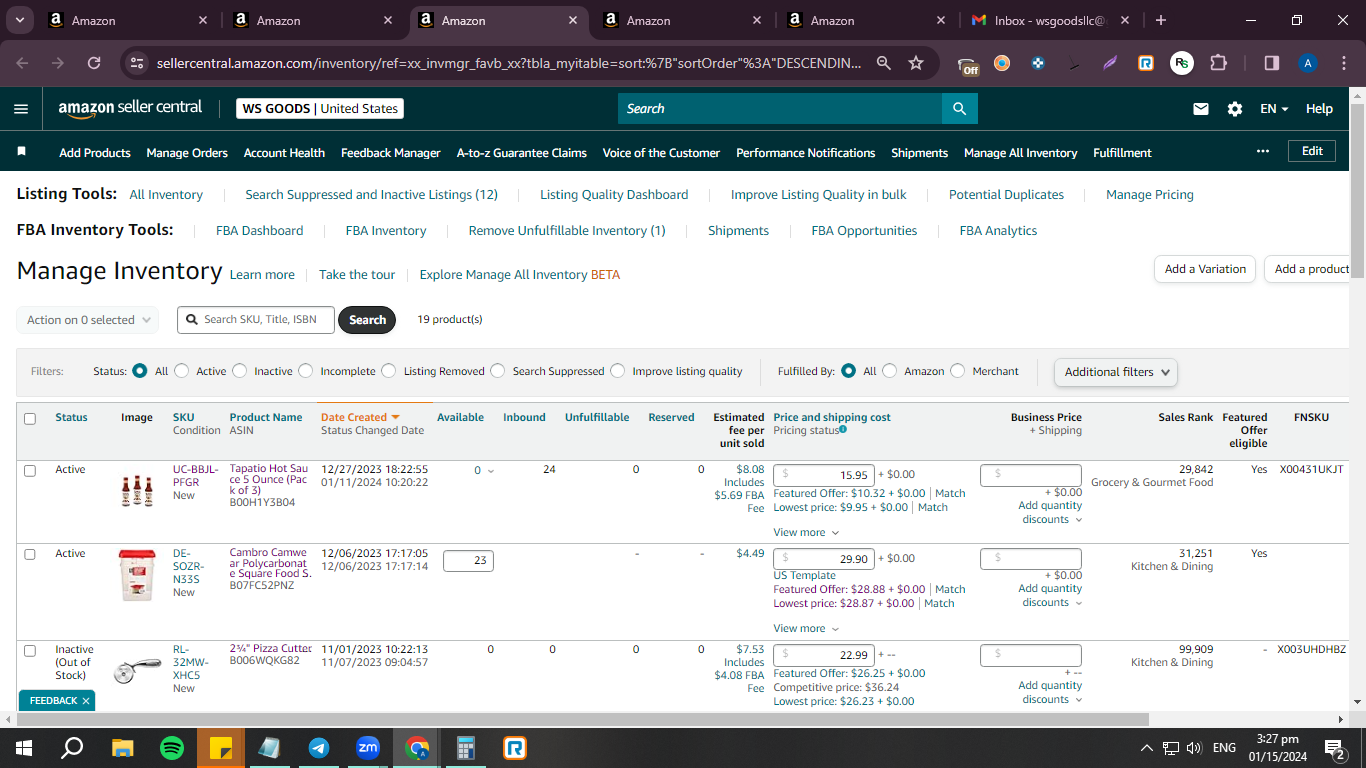This screenshot has width=1366, height=768.
Task: Open the Manage Orders menu
Action: (x=187, y=153)
